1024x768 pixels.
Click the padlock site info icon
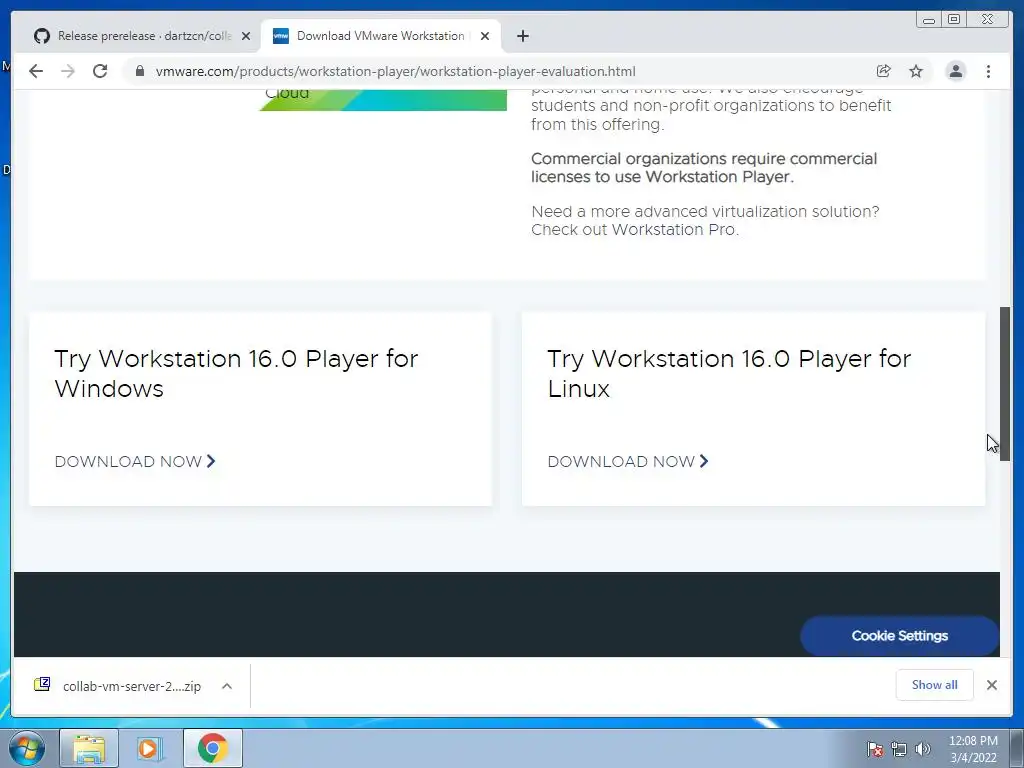(139, 71)
